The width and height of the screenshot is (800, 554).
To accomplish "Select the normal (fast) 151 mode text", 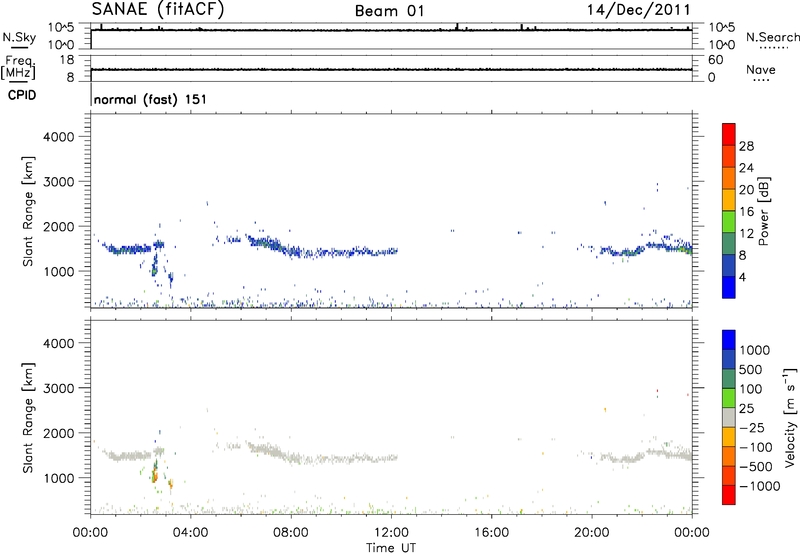I will (151, 99).
